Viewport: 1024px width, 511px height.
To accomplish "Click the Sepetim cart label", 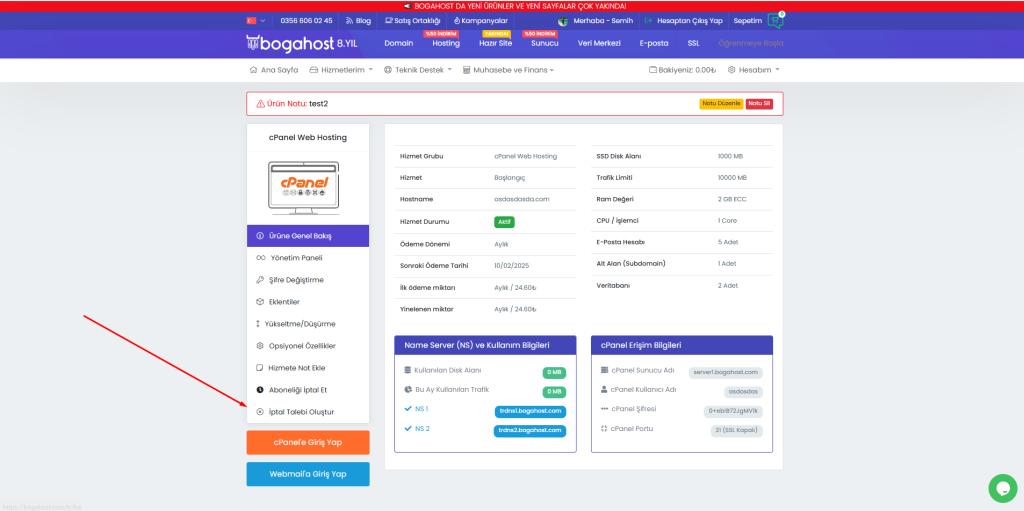I will click(x=748, y=20).
